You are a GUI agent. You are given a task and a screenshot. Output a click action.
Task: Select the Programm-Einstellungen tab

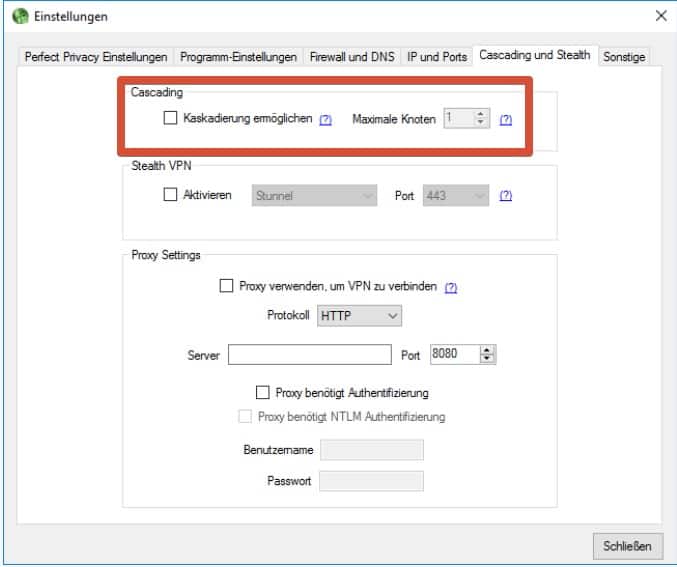pos(239,57)
